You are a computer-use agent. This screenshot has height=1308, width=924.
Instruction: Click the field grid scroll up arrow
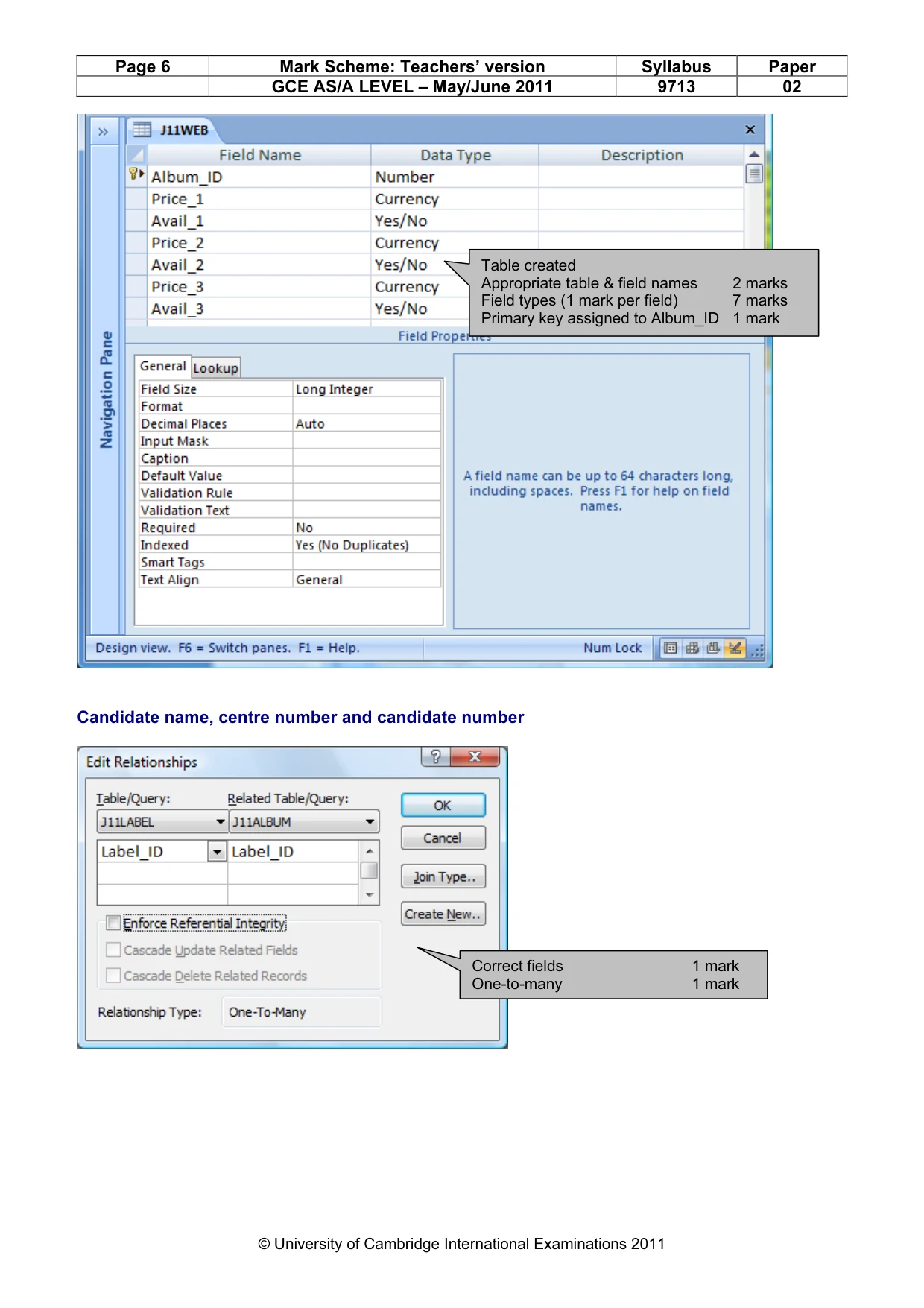point(754,154)
